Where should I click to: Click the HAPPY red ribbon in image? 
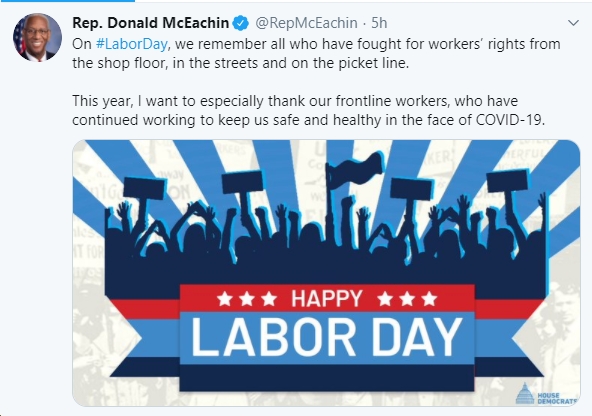[x=327, y=299]
